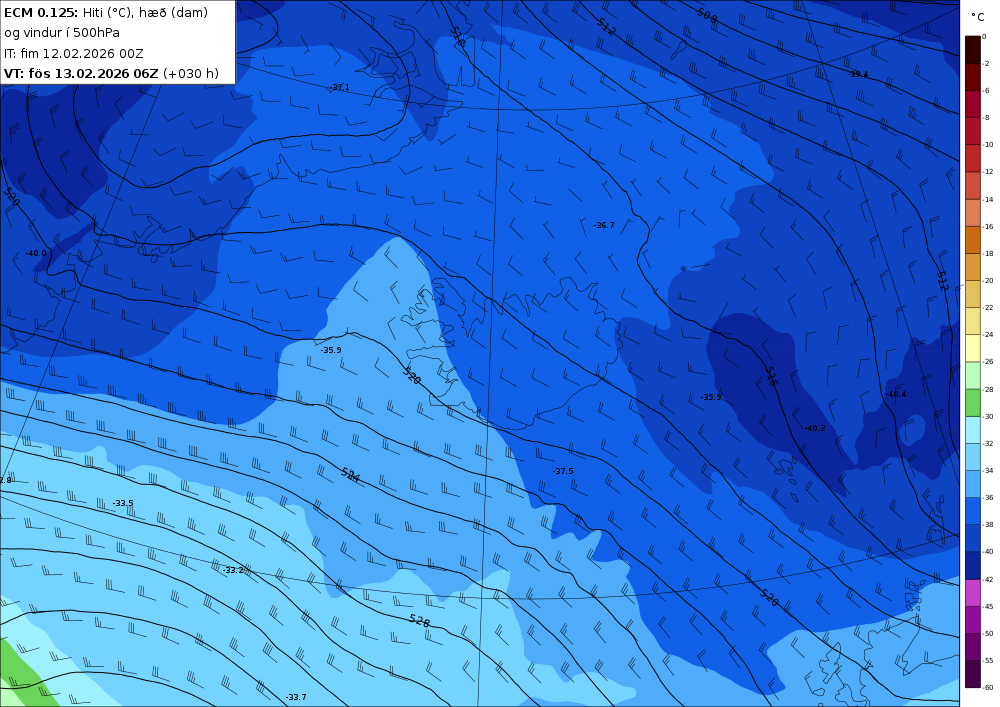The width and height of the screenshot is (1000, 707).
Task: Click the 'IT: fim 12.02.2026 00Z' line
Action: click(73, 53)
